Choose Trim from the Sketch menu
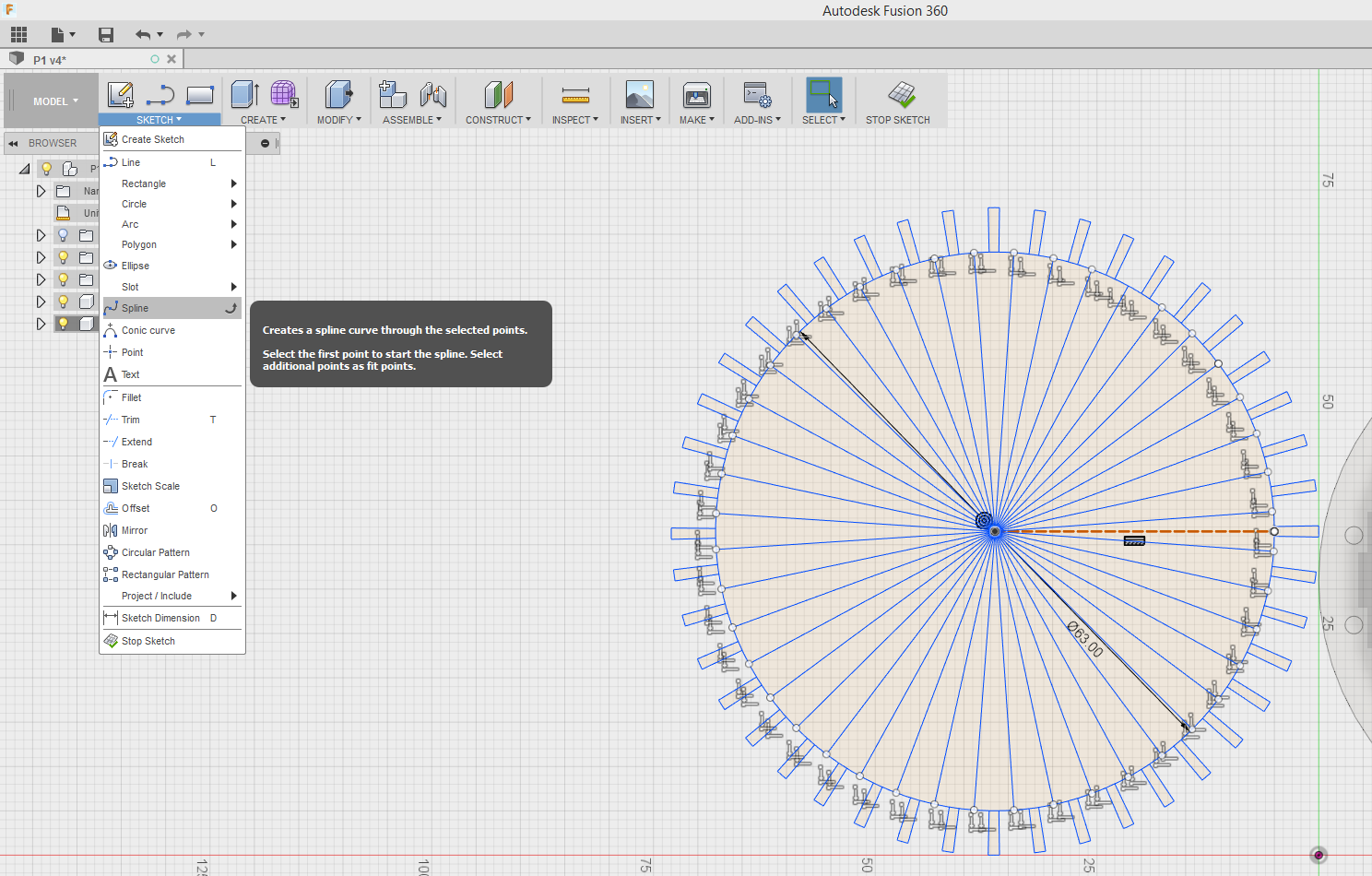Viewport: 1372px width, 876px height. coord(172,420)
